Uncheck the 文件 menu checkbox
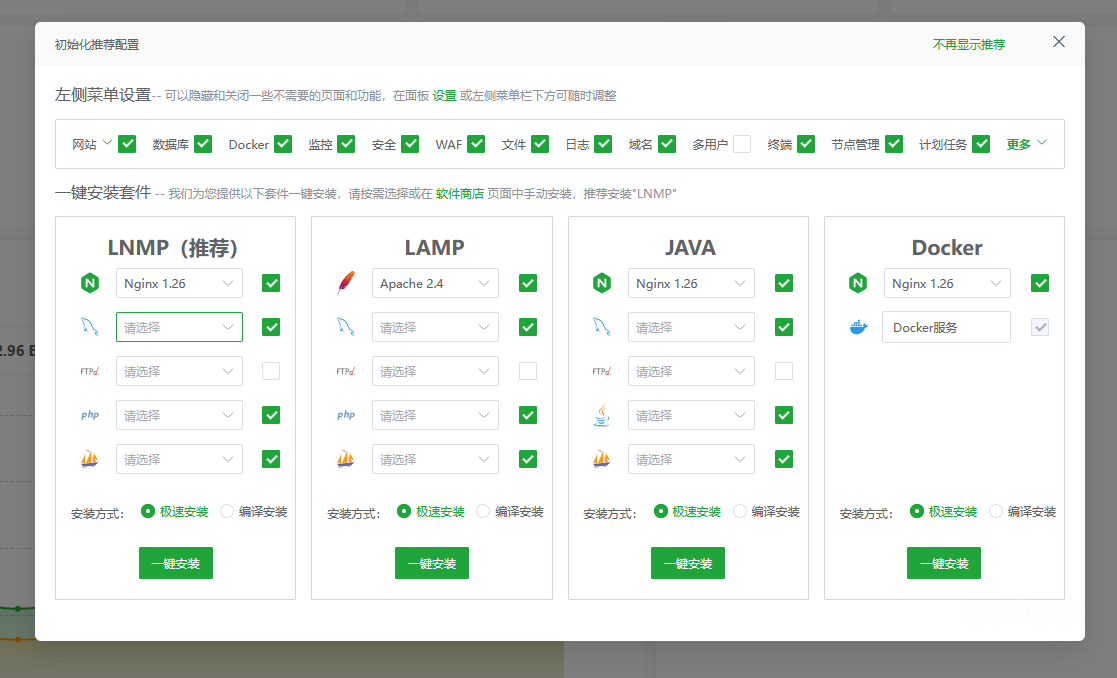Viewport: 1117px width, 678px height. [540, 144]
